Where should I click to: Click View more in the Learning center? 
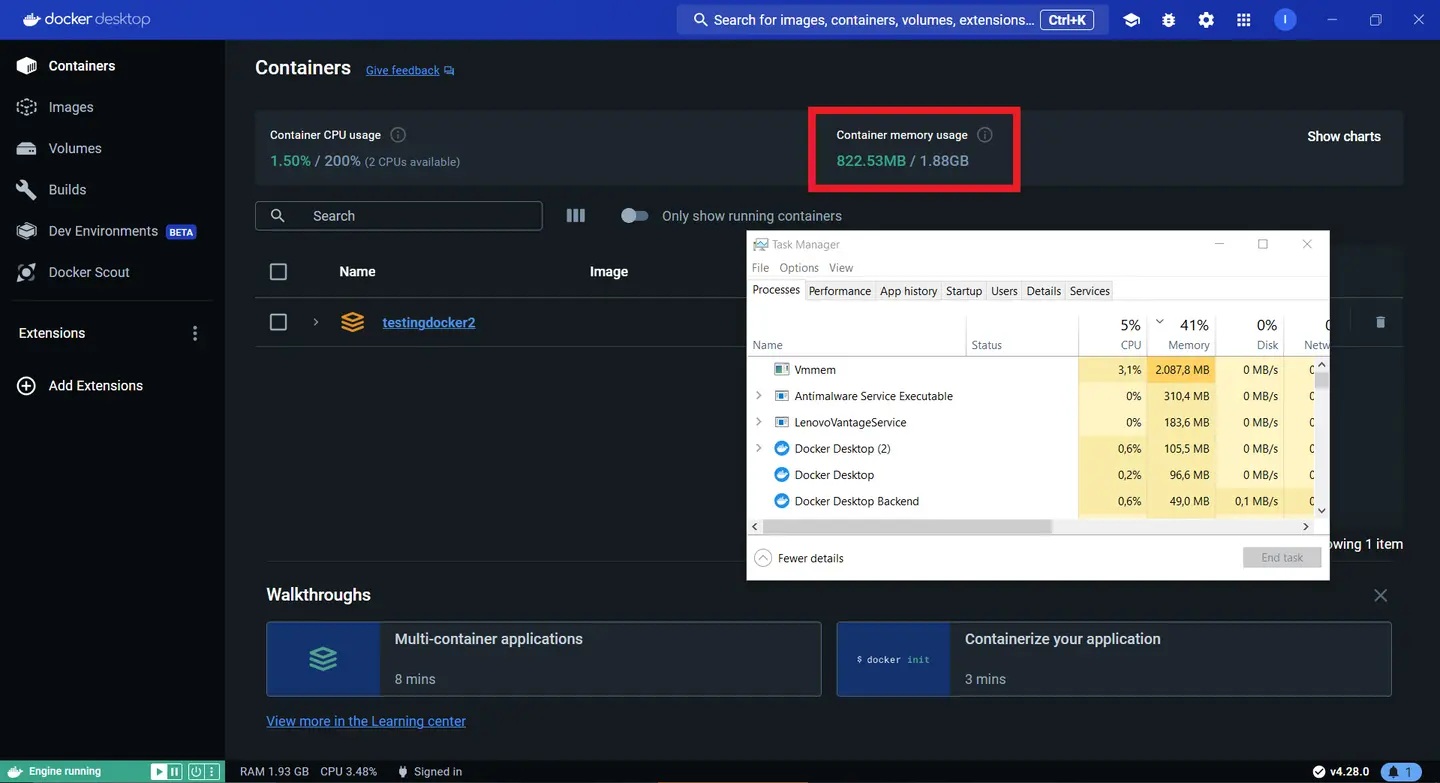[366, 721]
